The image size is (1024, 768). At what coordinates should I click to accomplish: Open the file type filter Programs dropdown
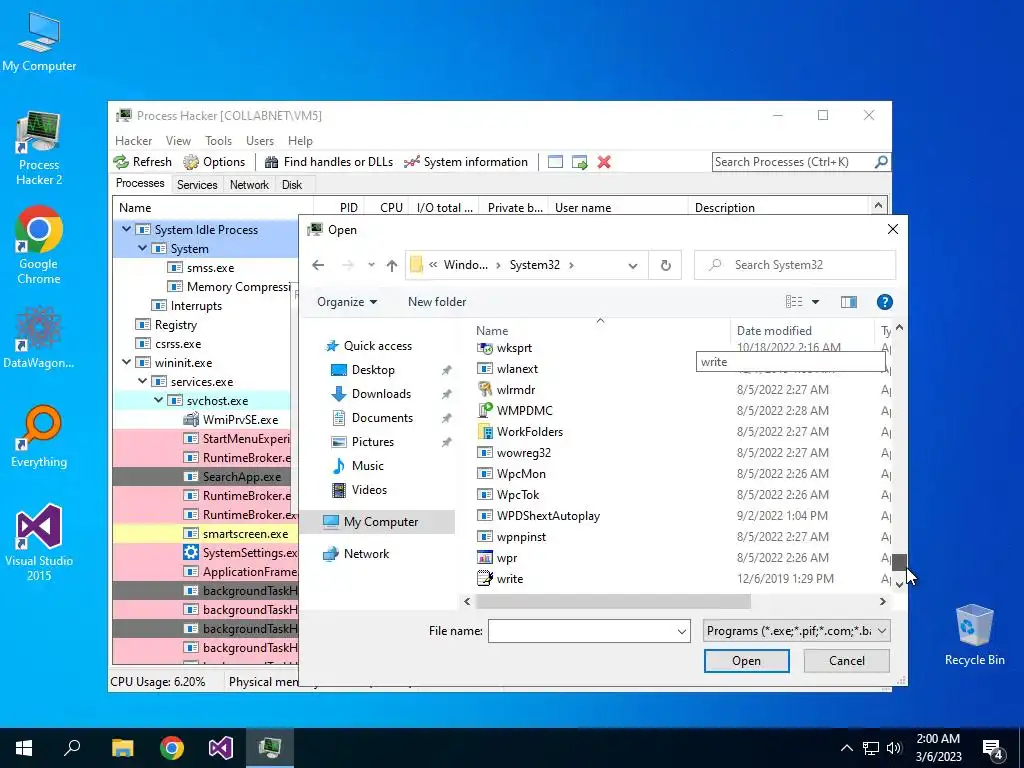(x=797, y=631)
